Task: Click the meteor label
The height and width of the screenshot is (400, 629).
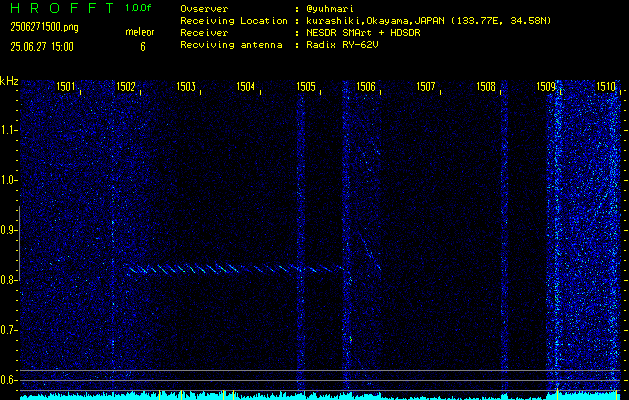Action: [x=140, y=32]
